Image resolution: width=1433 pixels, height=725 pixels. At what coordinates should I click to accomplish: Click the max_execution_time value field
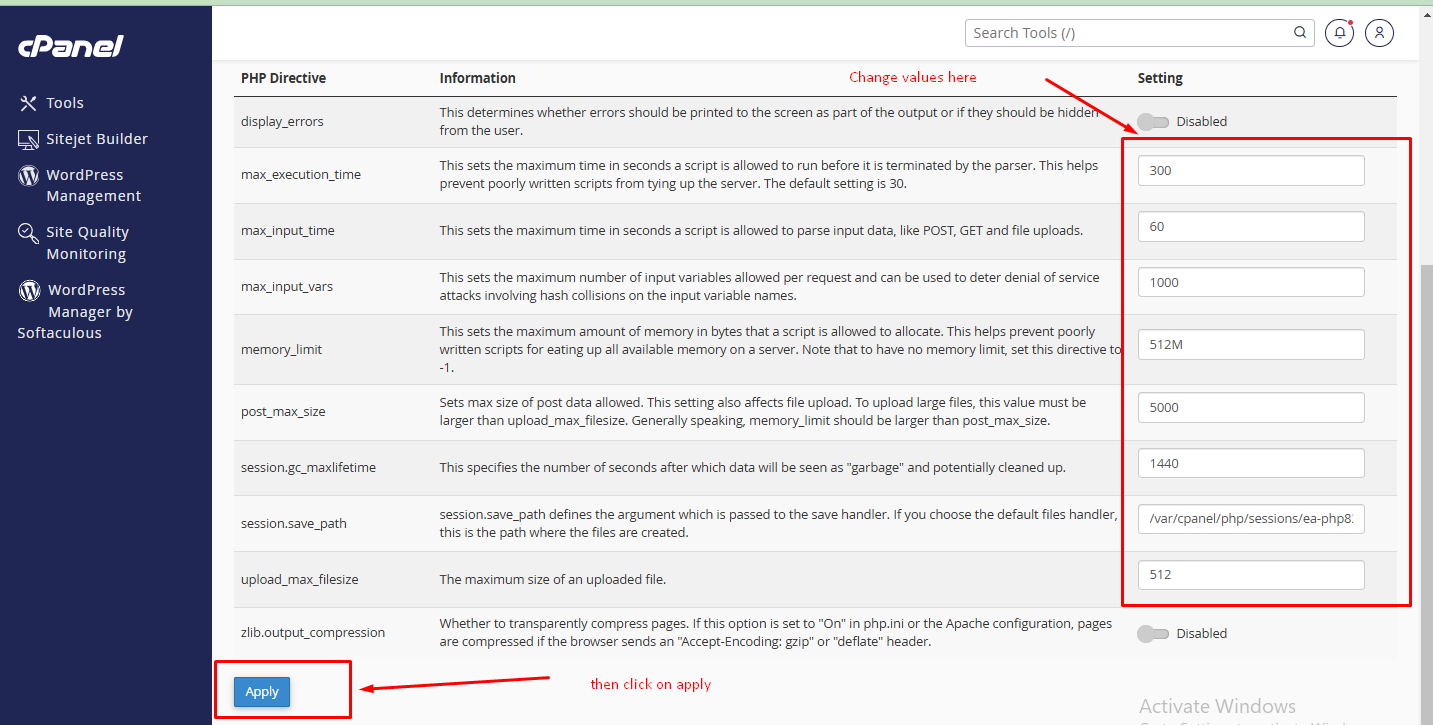coord(1250,171)
